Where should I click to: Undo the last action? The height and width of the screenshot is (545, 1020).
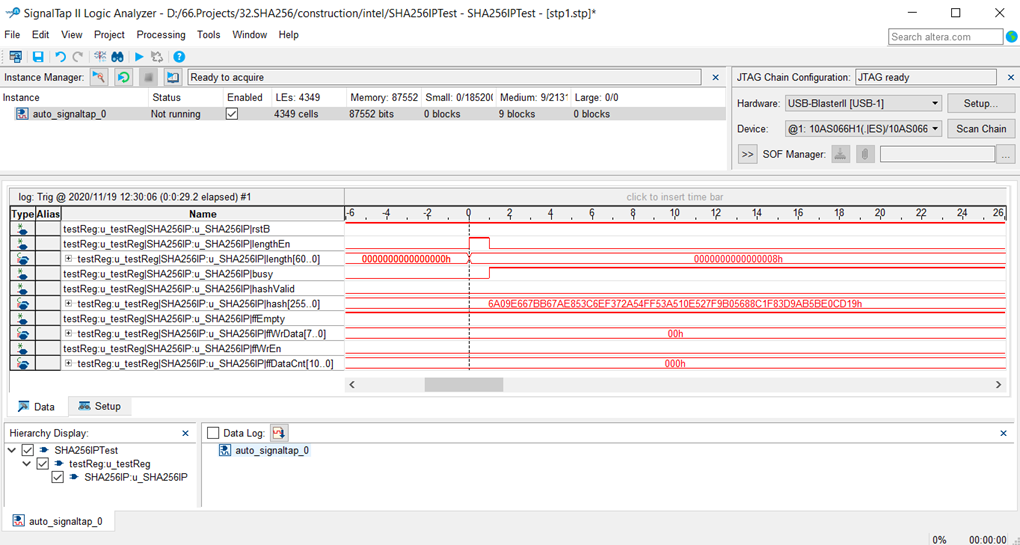coord(60,57)
